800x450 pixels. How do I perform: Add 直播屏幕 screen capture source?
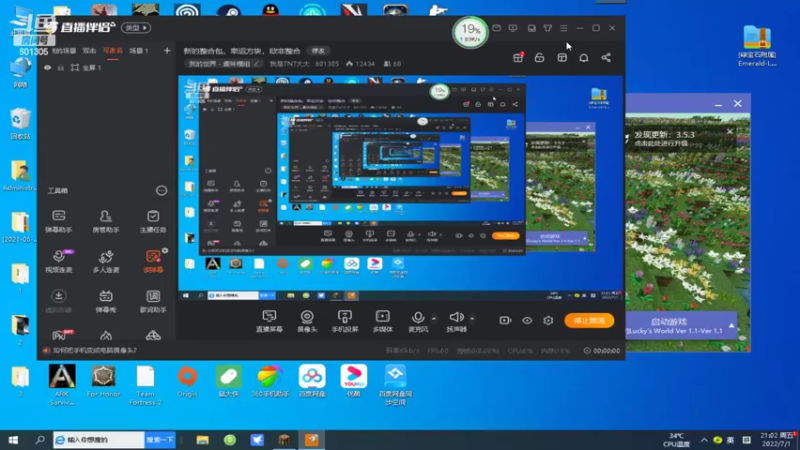269,321
